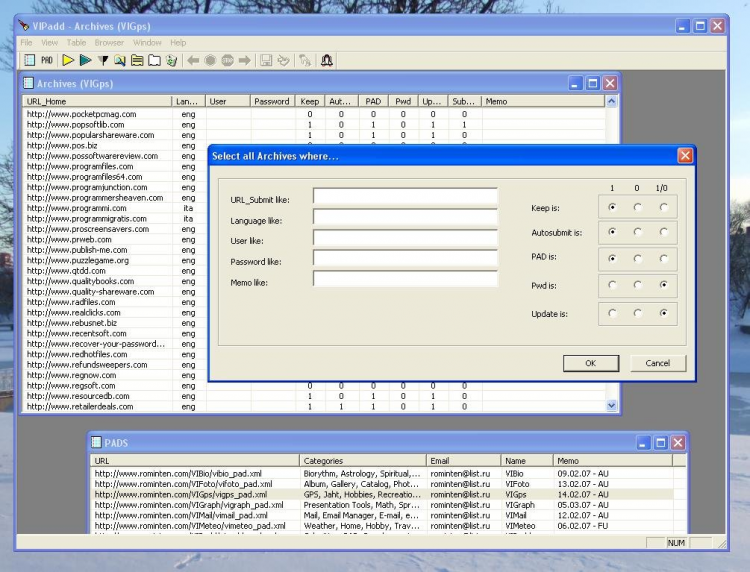This screenshot has width=750, height=572.
Task: Set 'Update is' to 1
Action: (x=612, y=313)
